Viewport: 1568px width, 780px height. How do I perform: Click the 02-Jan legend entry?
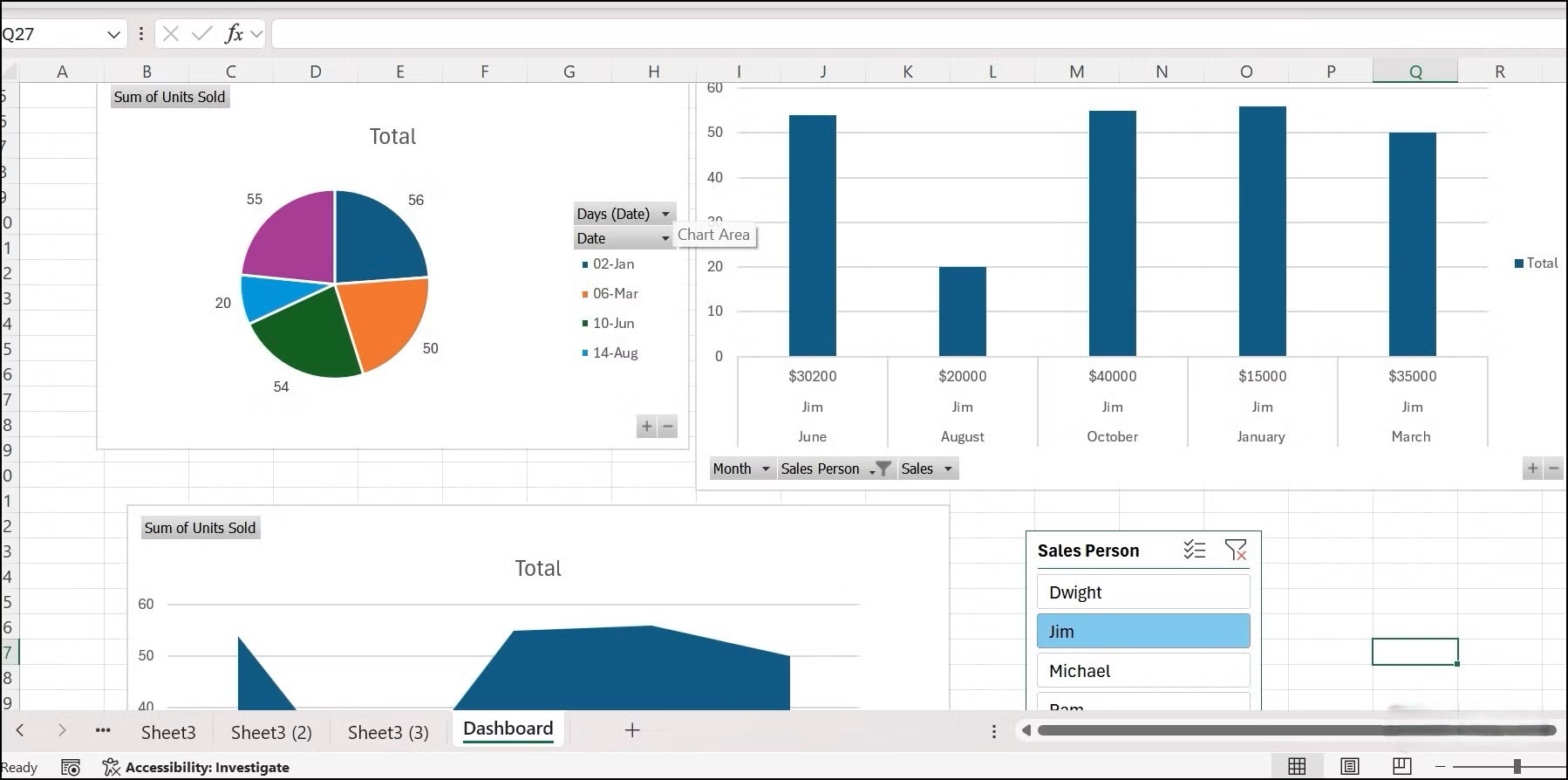pyautogui.click(x=608, y=263)
